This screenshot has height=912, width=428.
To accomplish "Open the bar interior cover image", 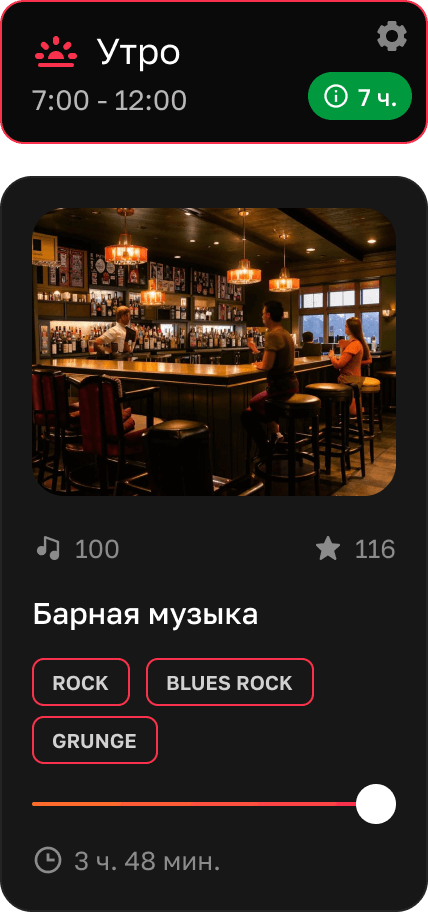I will pos(214,352).
